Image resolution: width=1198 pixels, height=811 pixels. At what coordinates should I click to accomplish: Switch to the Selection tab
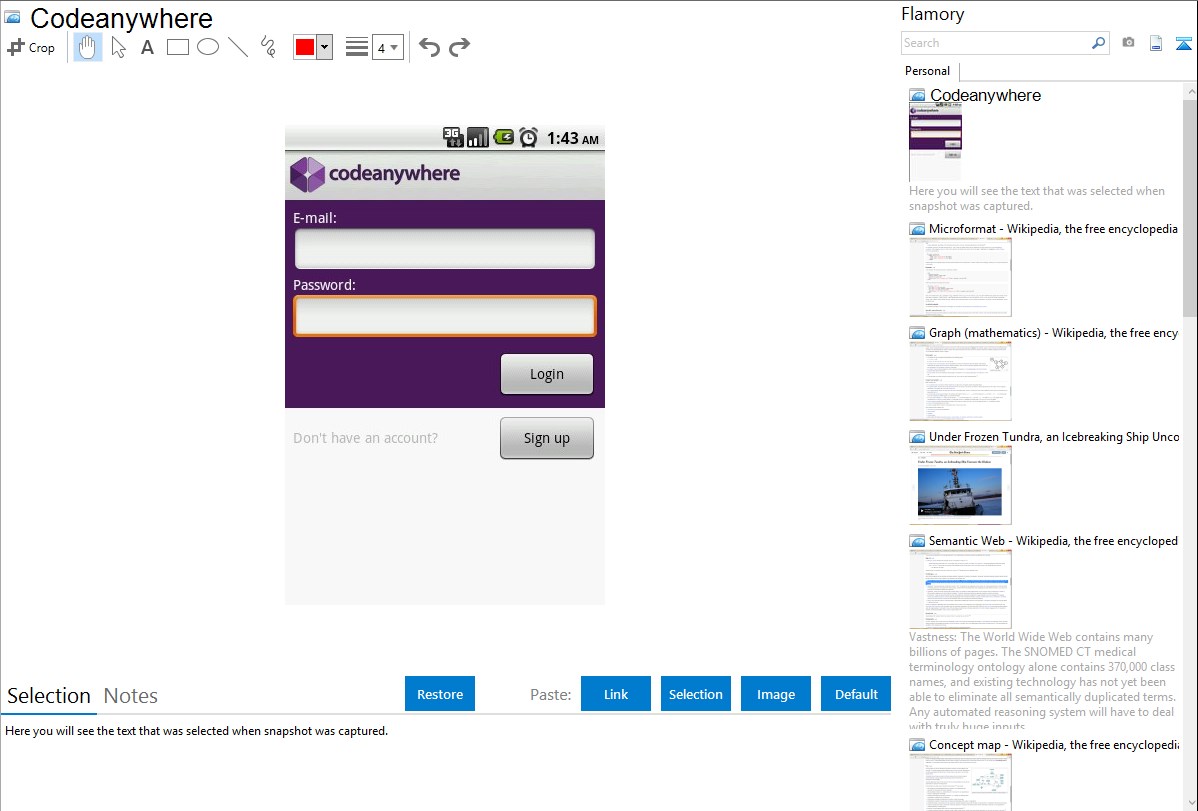[x=48, y=696]
